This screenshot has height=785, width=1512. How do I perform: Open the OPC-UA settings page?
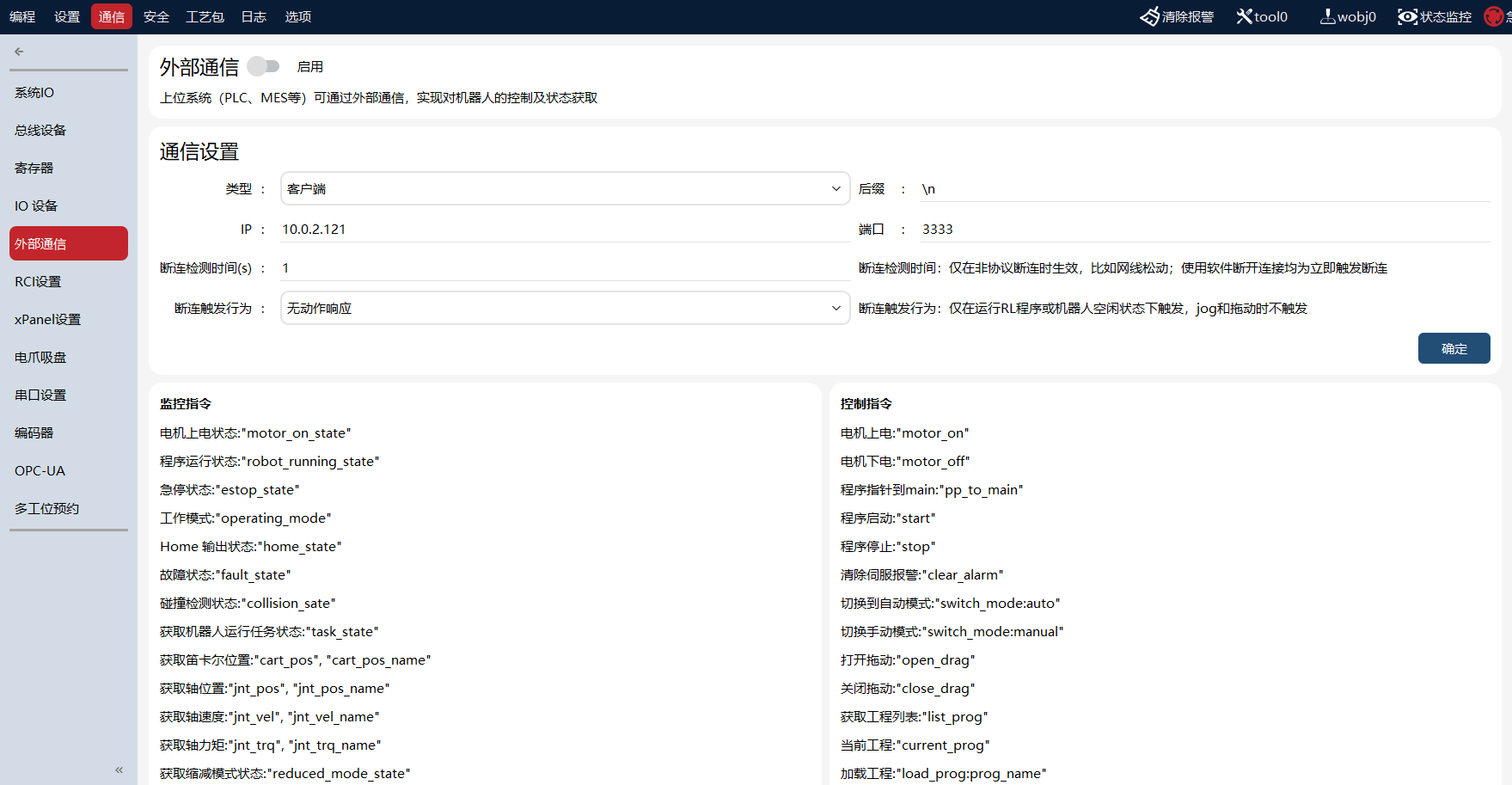point(40,470)
